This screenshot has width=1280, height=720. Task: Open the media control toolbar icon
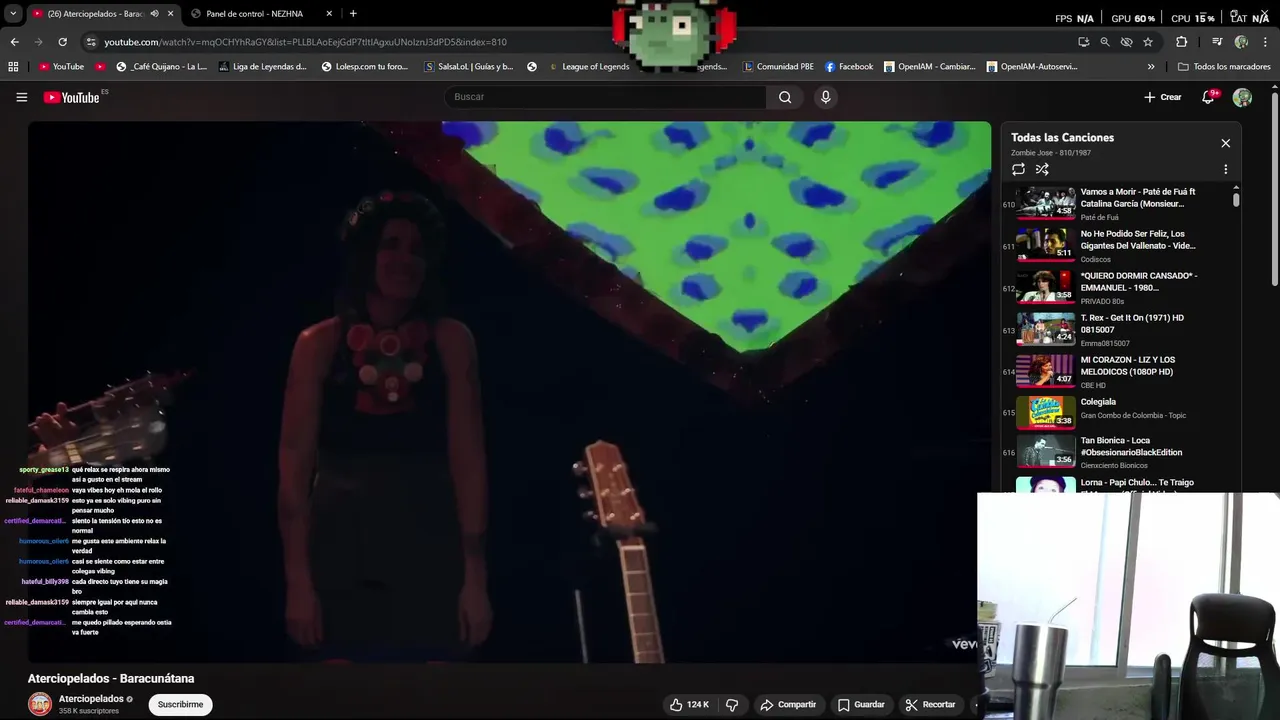(1217, 42)
